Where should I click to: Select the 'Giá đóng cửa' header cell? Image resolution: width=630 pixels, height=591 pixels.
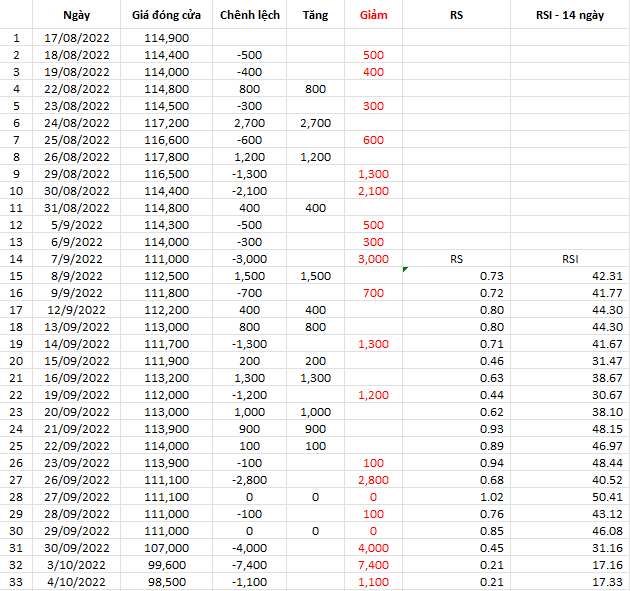click(x=166, y=15)
